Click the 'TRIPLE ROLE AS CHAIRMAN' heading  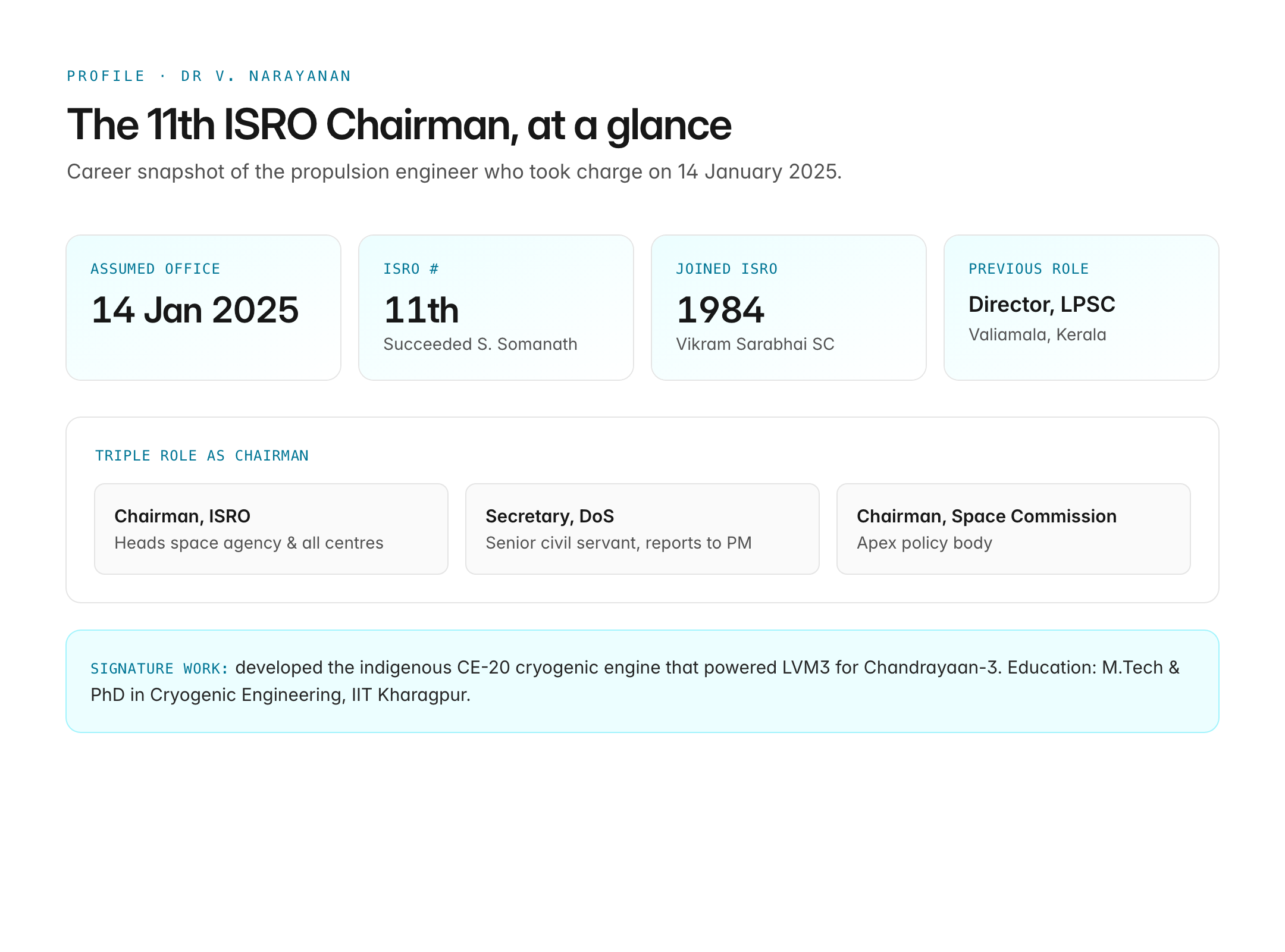coord(202,456)
